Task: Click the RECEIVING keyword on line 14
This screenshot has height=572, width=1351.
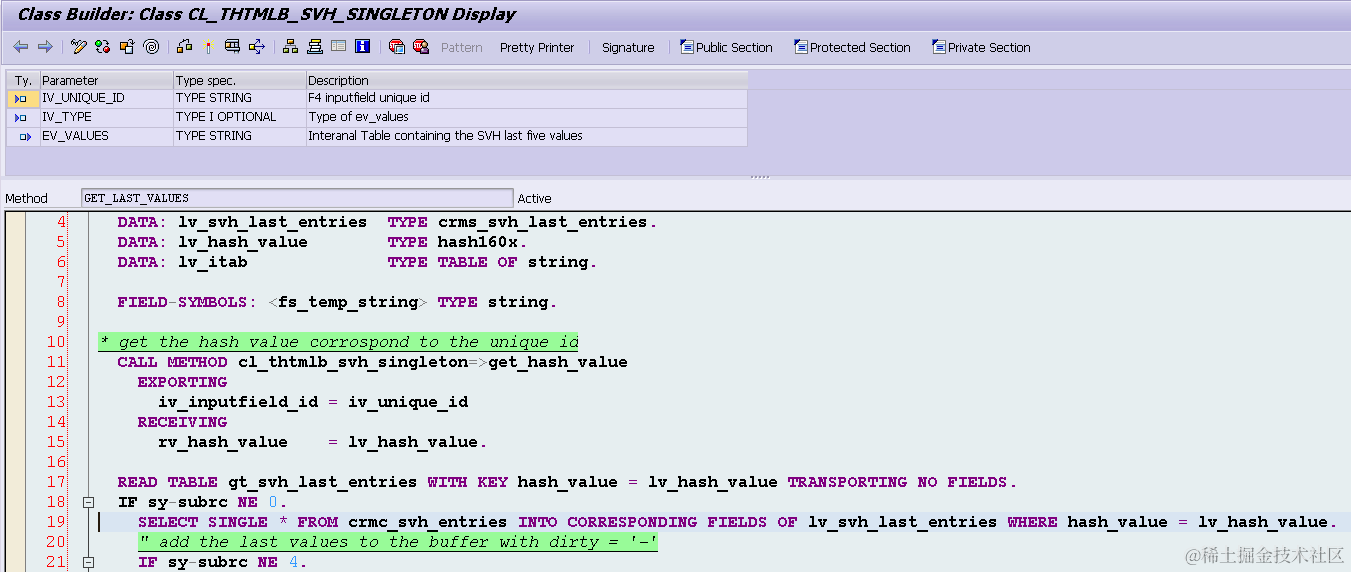Action: [182, 422]
